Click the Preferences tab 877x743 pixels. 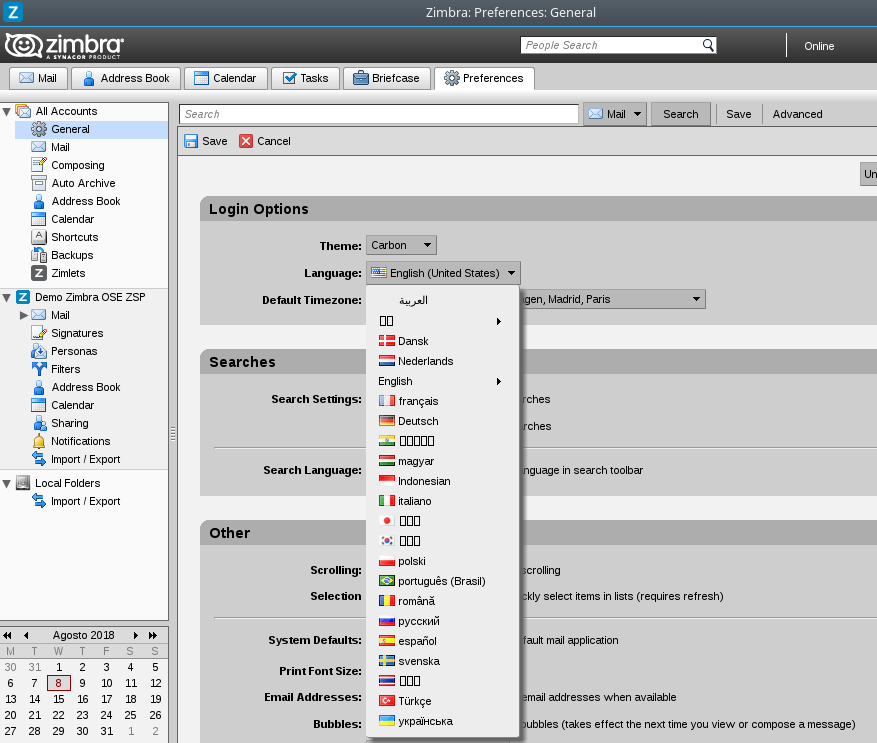pos(484,78)
